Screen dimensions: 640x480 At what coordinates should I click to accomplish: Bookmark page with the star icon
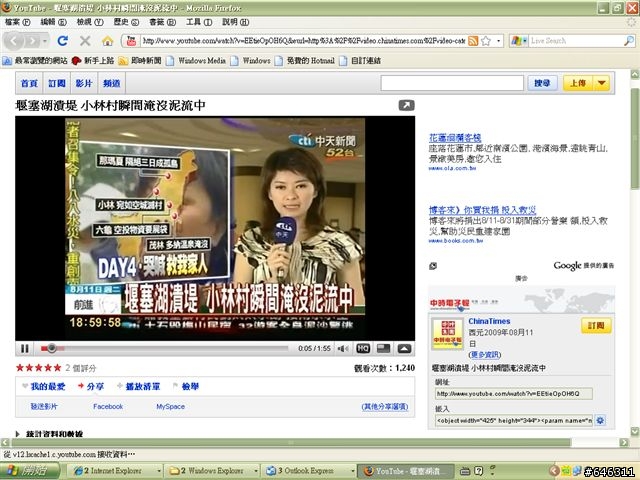(486, 41)
